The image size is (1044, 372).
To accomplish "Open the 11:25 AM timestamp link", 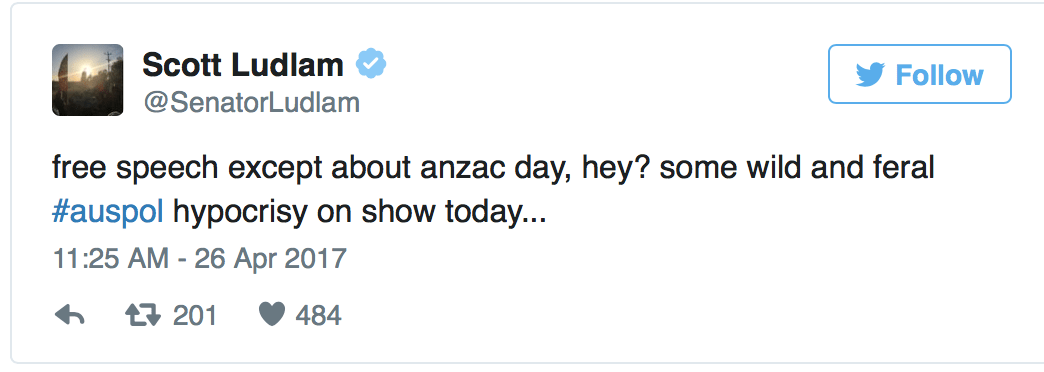I will pyautogui.click(x=111, y=258).
